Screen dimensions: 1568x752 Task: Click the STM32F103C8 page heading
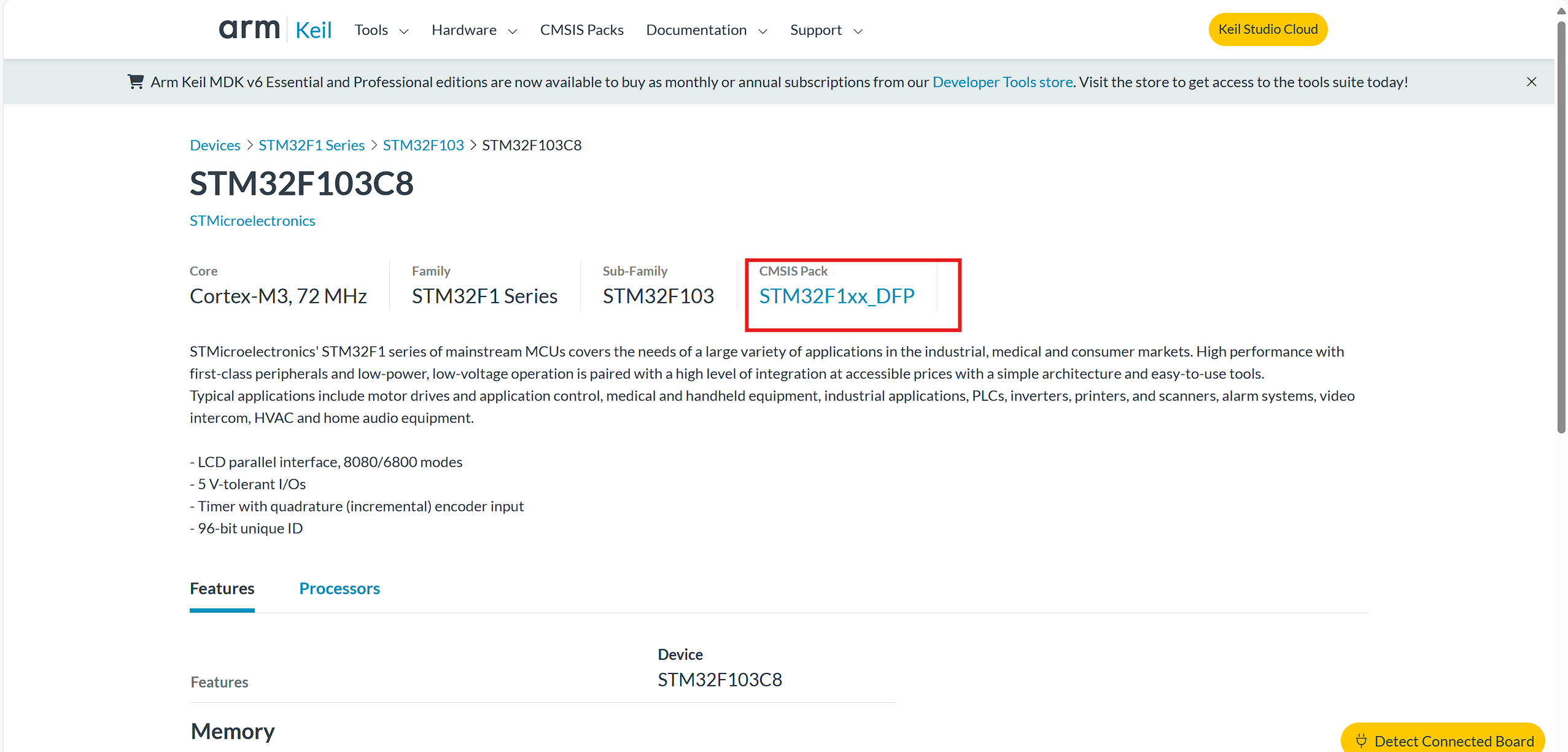301,183
